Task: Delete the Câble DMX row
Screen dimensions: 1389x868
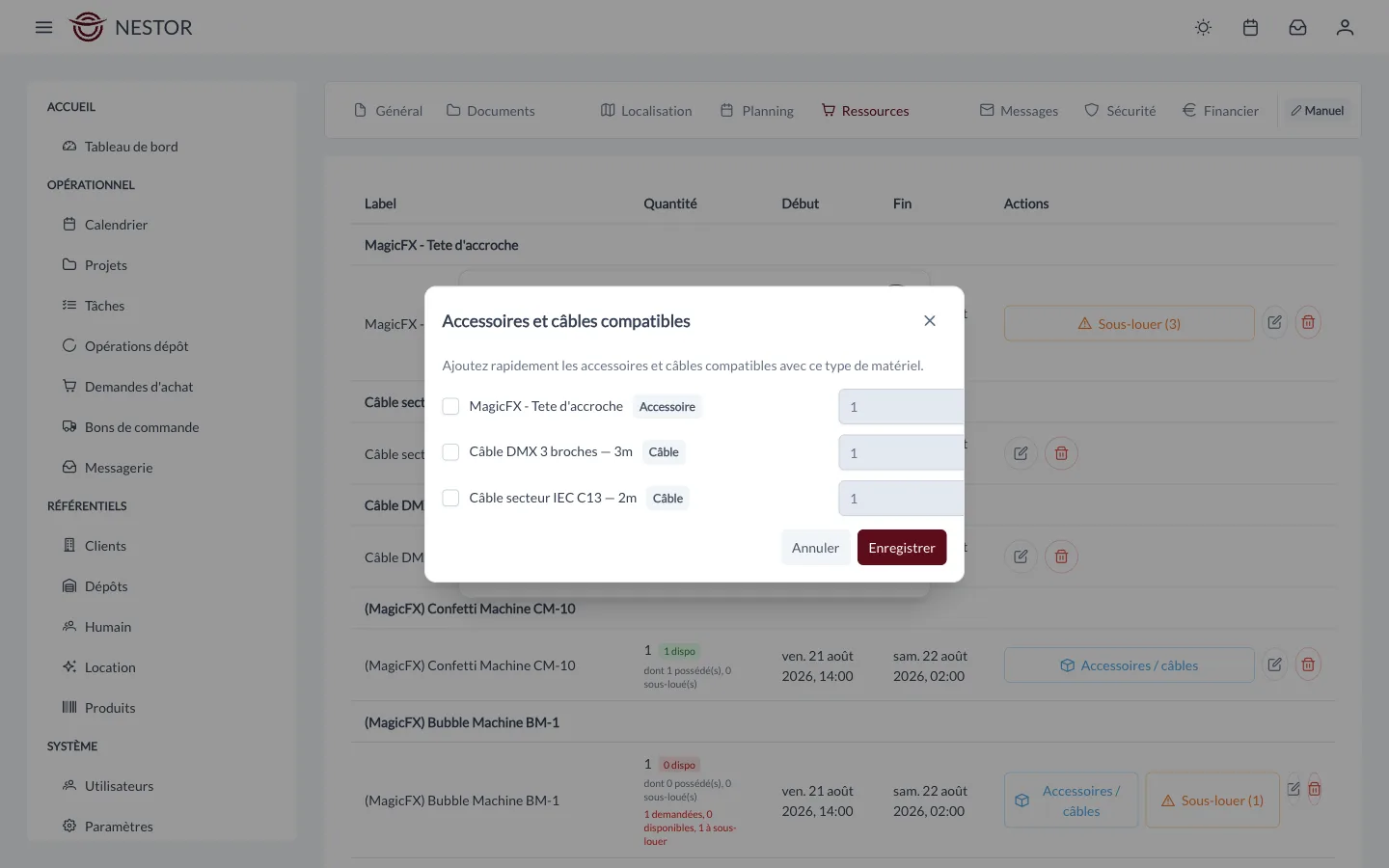Action: [x=1061, y=556]
